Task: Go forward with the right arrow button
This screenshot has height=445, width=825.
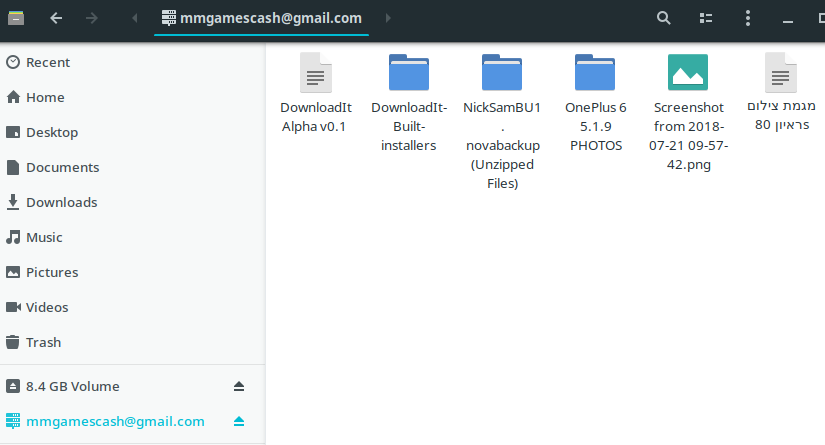Action: click(92, 18)
